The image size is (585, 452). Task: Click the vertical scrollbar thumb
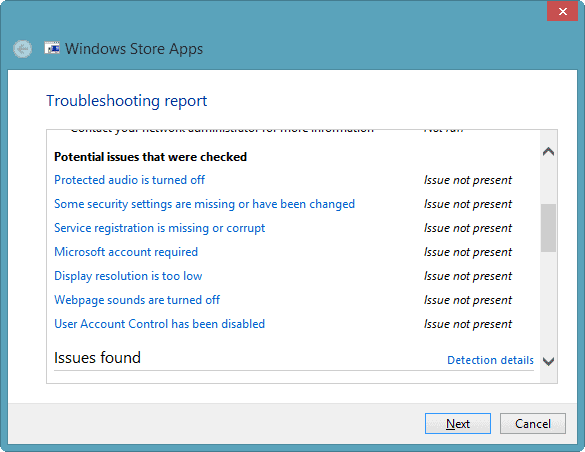point(548,227)
